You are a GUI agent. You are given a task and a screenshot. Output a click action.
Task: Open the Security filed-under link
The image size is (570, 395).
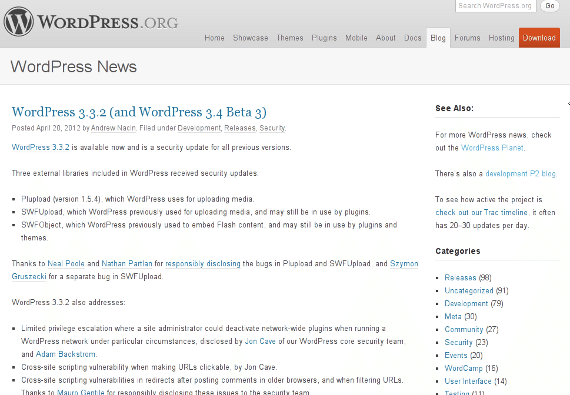click(272, 128)
